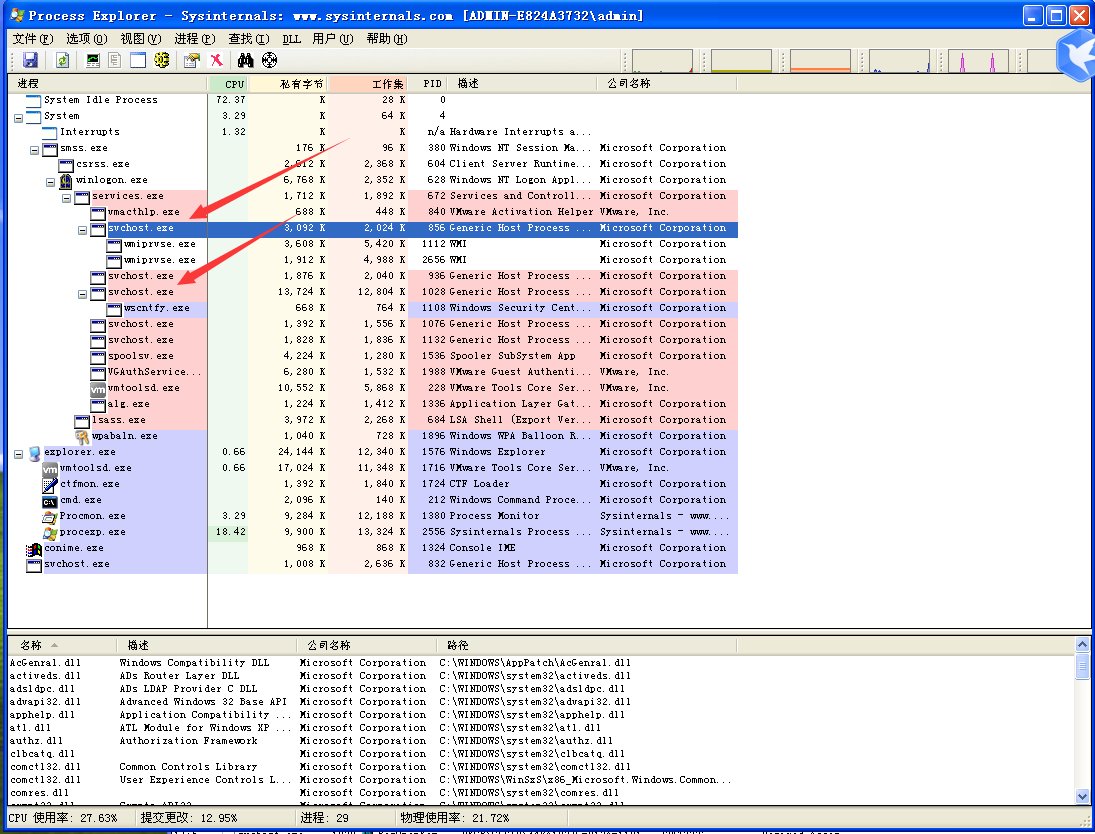
Task: Open the 帮助(H) menu
Action: tap(386, 38)
